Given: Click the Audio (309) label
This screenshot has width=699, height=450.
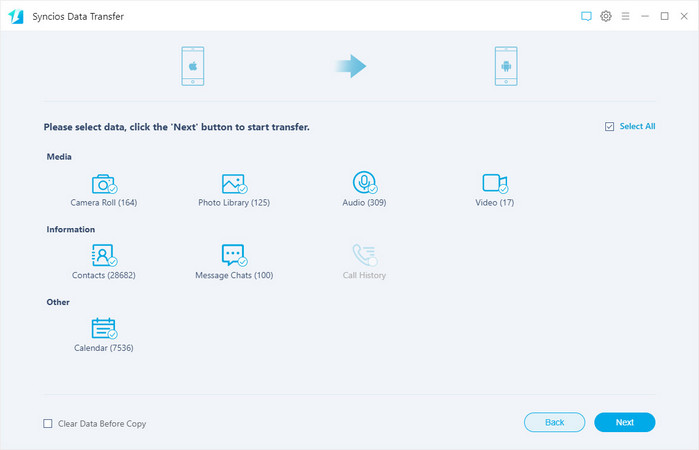Looking at the screenshot, I should point(364,202).
